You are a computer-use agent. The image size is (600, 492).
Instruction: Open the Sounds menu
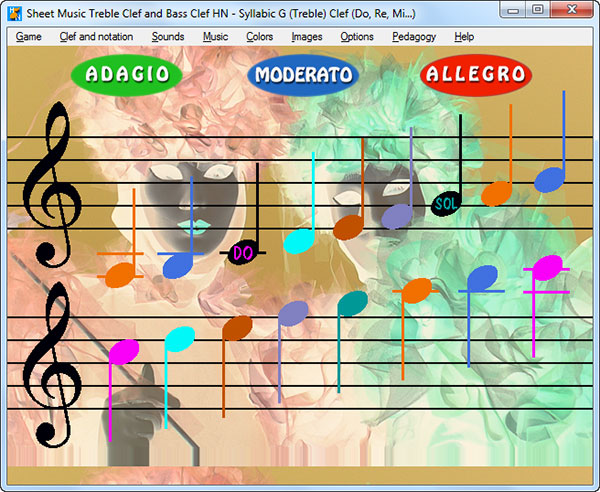click(x=168, y=37)
